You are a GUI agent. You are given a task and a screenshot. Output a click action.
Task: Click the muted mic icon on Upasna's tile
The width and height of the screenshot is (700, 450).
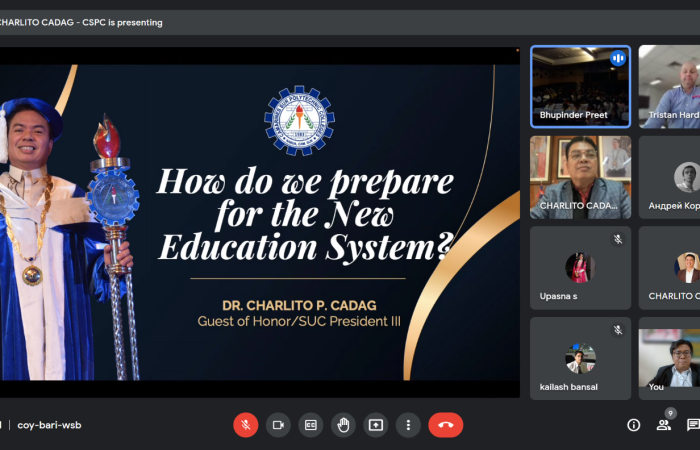618,240
